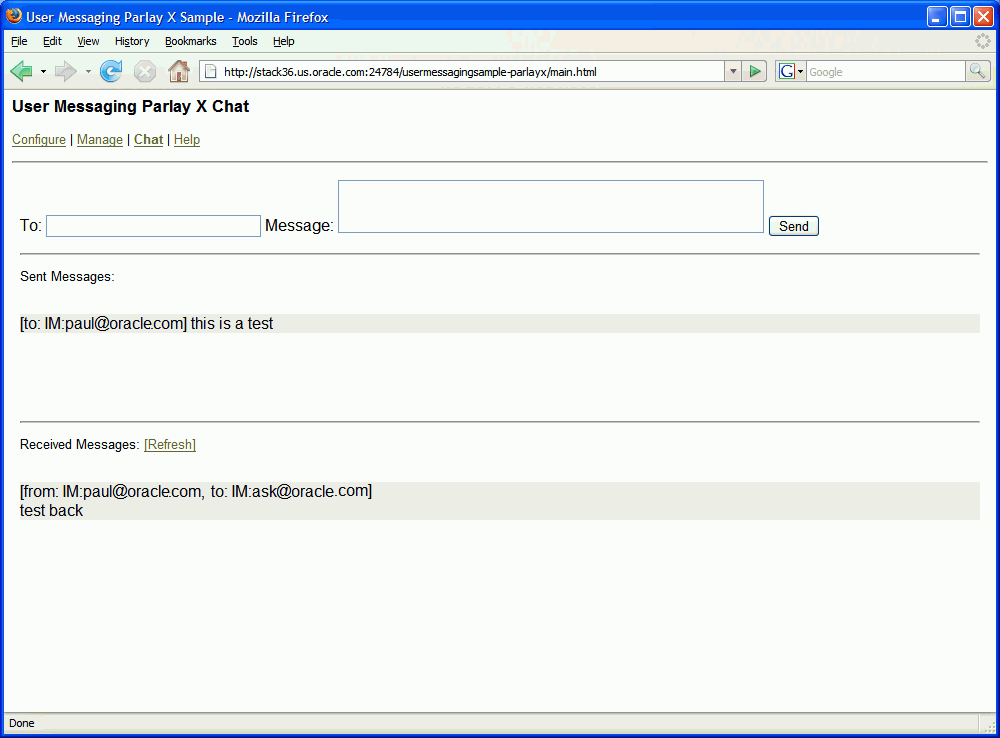The height and width of the screenshot is (738, 1000).
Task: Follow the Configure link
Action: pyautogui.click(x=39, y=140)
